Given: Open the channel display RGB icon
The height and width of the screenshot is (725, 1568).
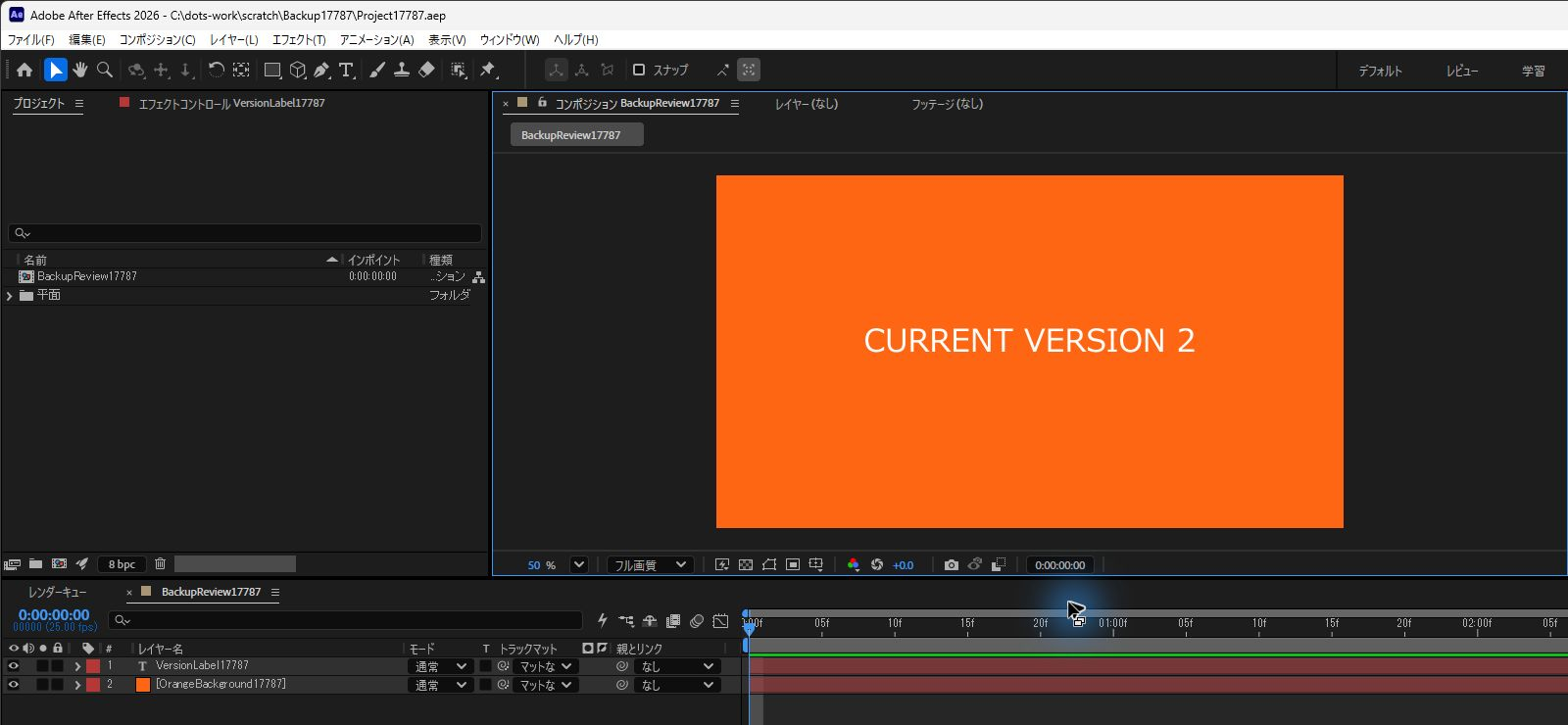Looking at the screenshot, I should click(853, 564).
